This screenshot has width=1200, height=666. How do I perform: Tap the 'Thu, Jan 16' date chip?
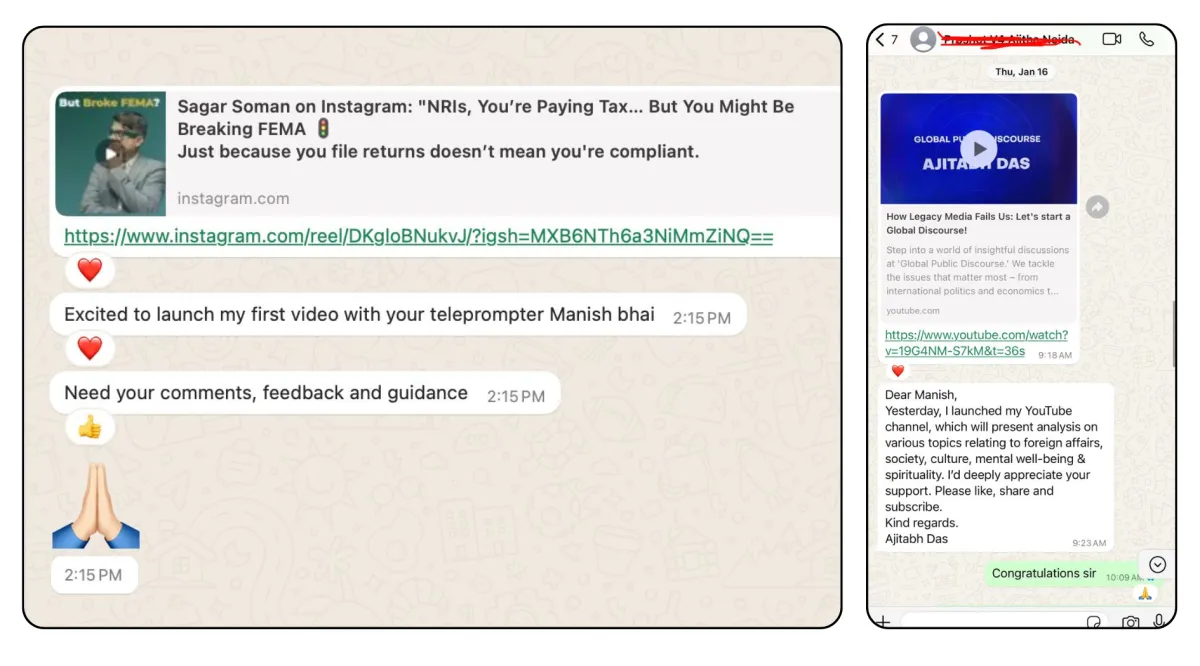point(1021,72)
